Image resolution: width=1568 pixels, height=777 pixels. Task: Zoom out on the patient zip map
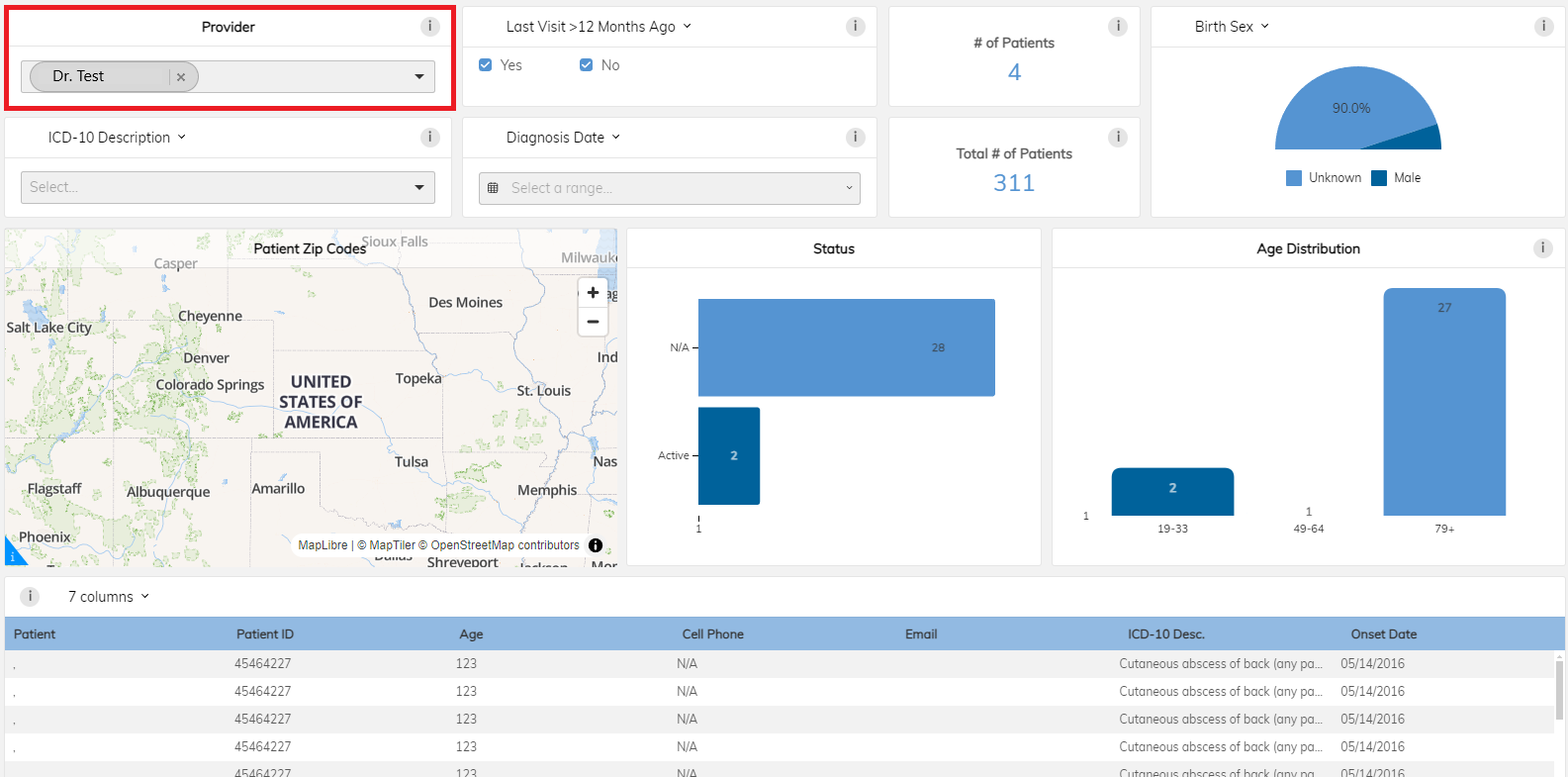tap(593, 322)
